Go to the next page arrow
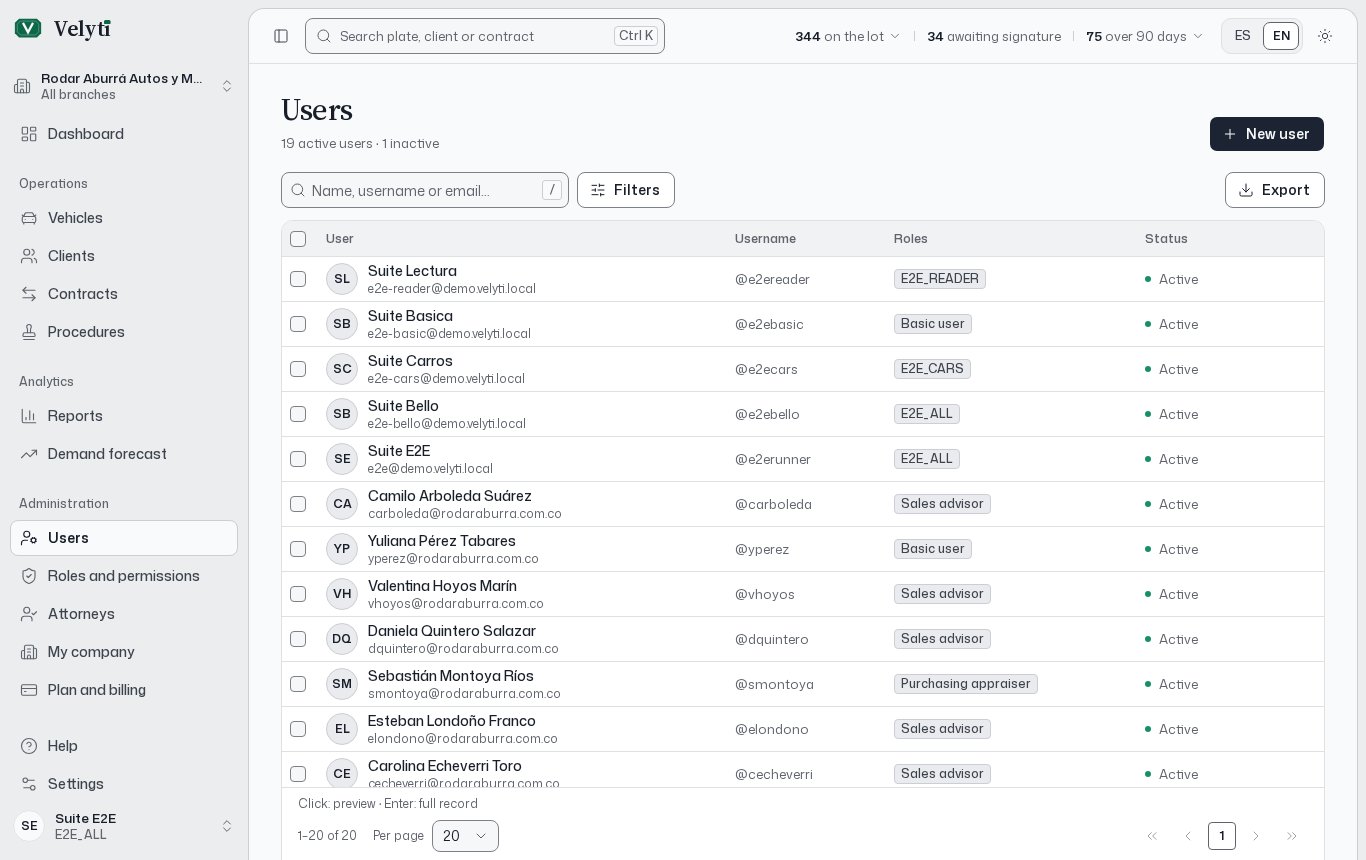This screenshot has width=1366, height=860. pyautogui.click(x=1257, y=836)
